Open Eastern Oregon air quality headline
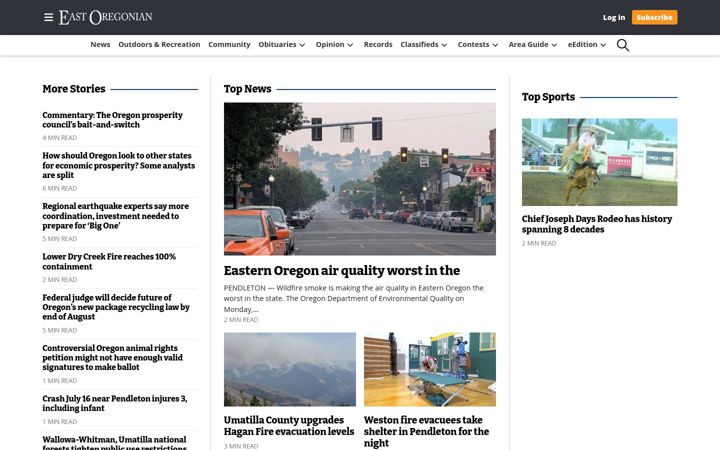720x450 pixels. [x=342, y=270]
